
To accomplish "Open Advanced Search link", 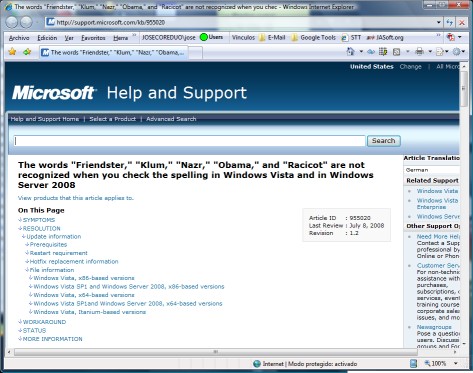I will click(171, 119).
